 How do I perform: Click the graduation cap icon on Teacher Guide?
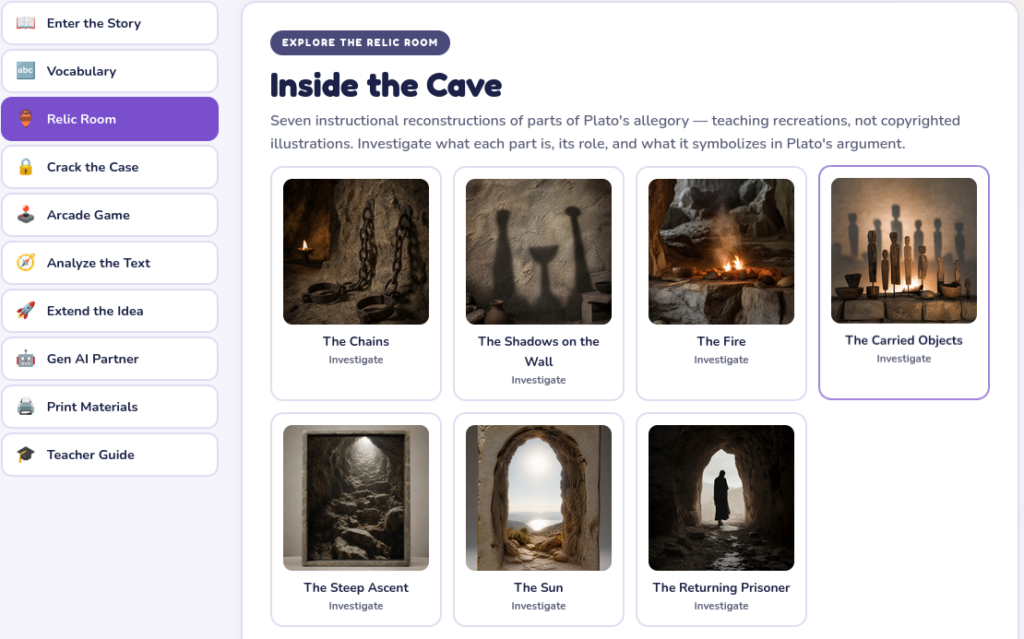[25, 454]
